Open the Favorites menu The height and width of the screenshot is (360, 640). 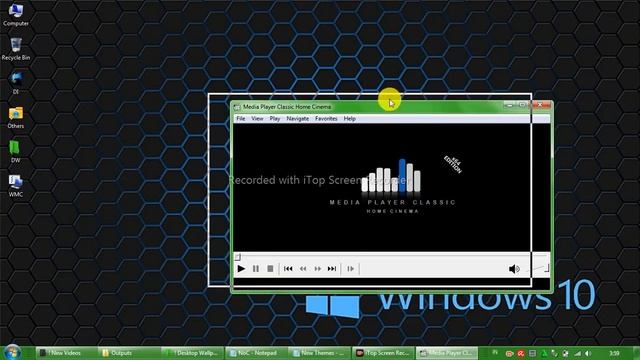coord(326,119)
